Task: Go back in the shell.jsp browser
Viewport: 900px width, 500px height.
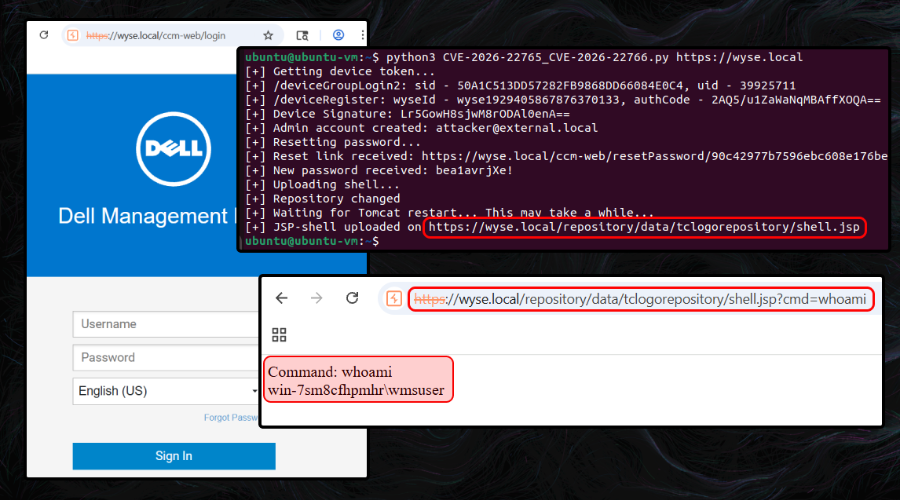Action: [x=281, y=298]
